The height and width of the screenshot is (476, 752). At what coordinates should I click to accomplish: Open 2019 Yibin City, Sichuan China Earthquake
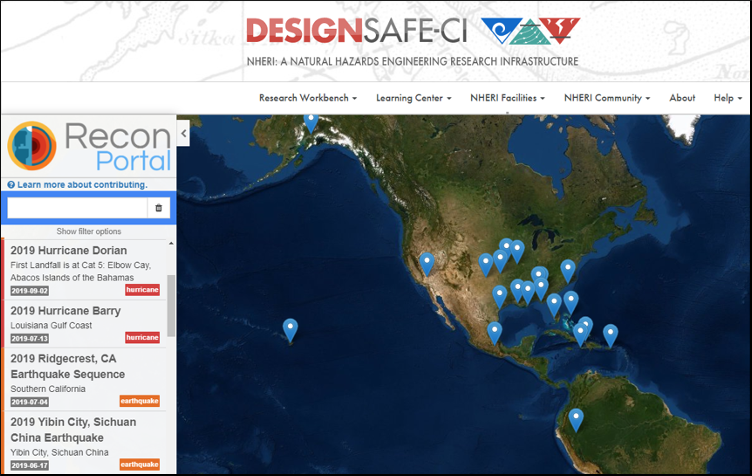click(85, 443)
